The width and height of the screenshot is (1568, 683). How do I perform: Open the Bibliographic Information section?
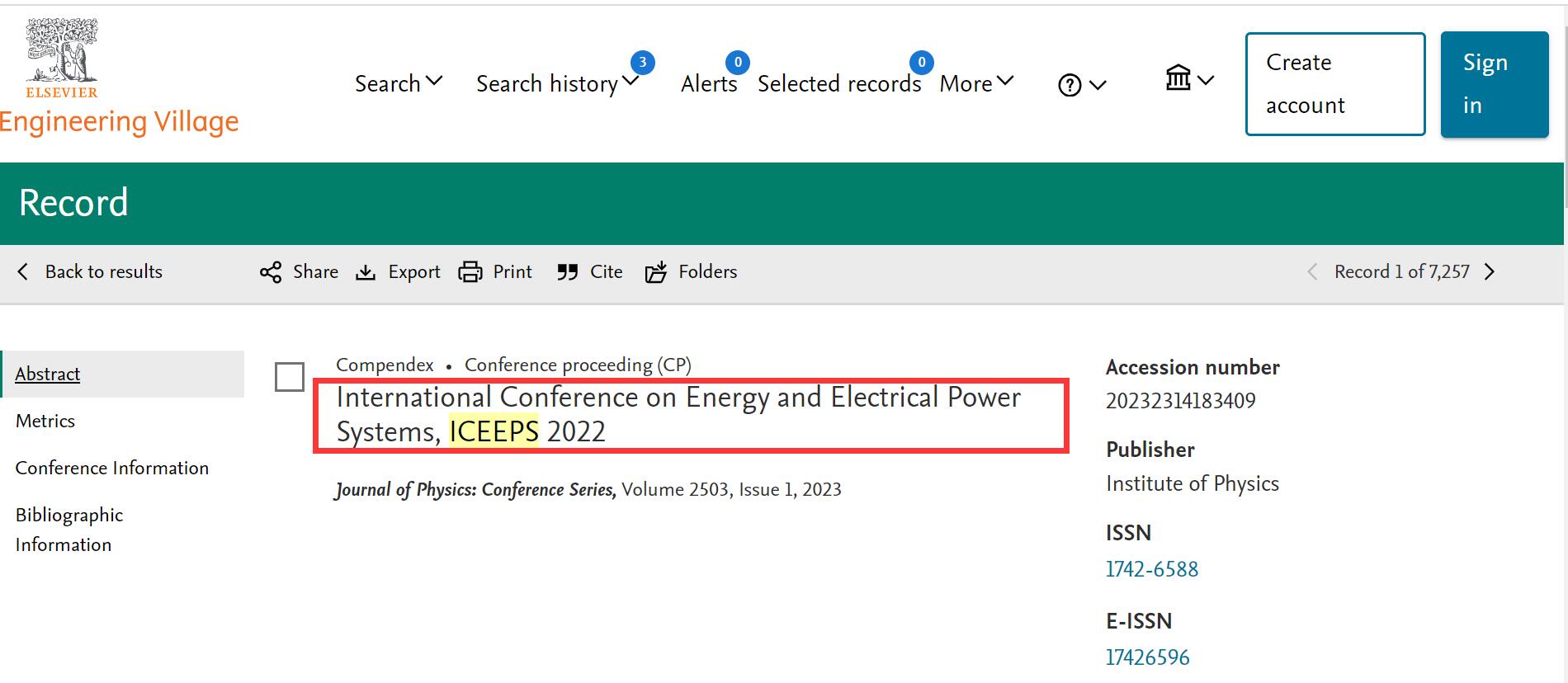[69, 530]
